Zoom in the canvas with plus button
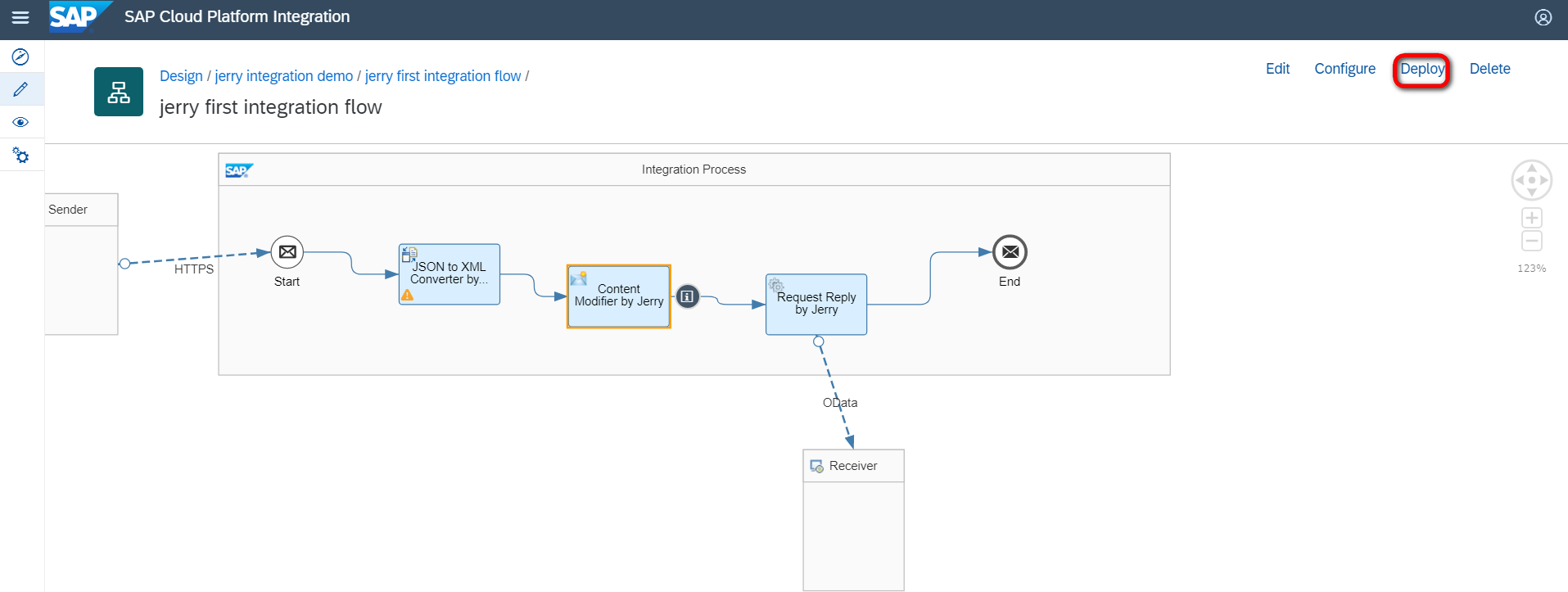The width and height of the screenshot is (1568, 592). point(1531,218)
